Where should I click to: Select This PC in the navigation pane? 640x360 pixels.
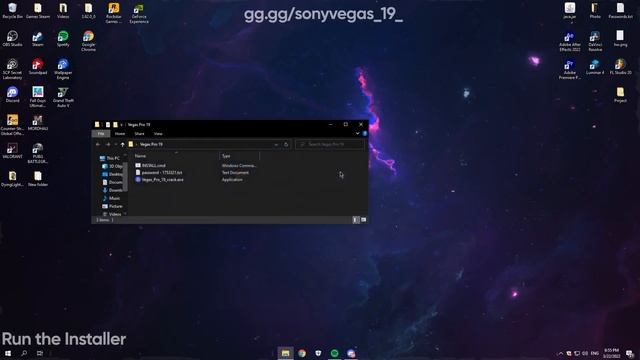110,158
